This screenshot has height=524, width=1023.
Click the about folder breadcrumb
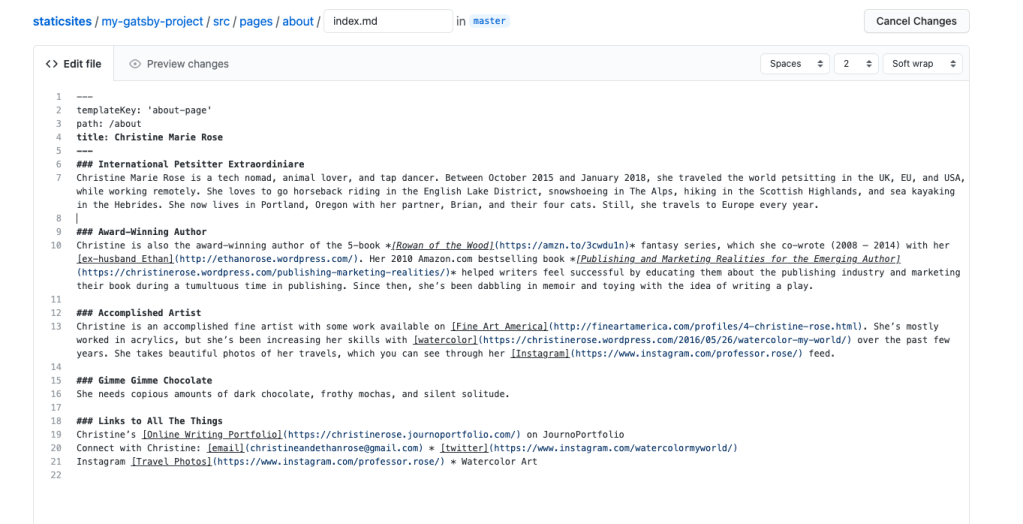coord(298,21)
